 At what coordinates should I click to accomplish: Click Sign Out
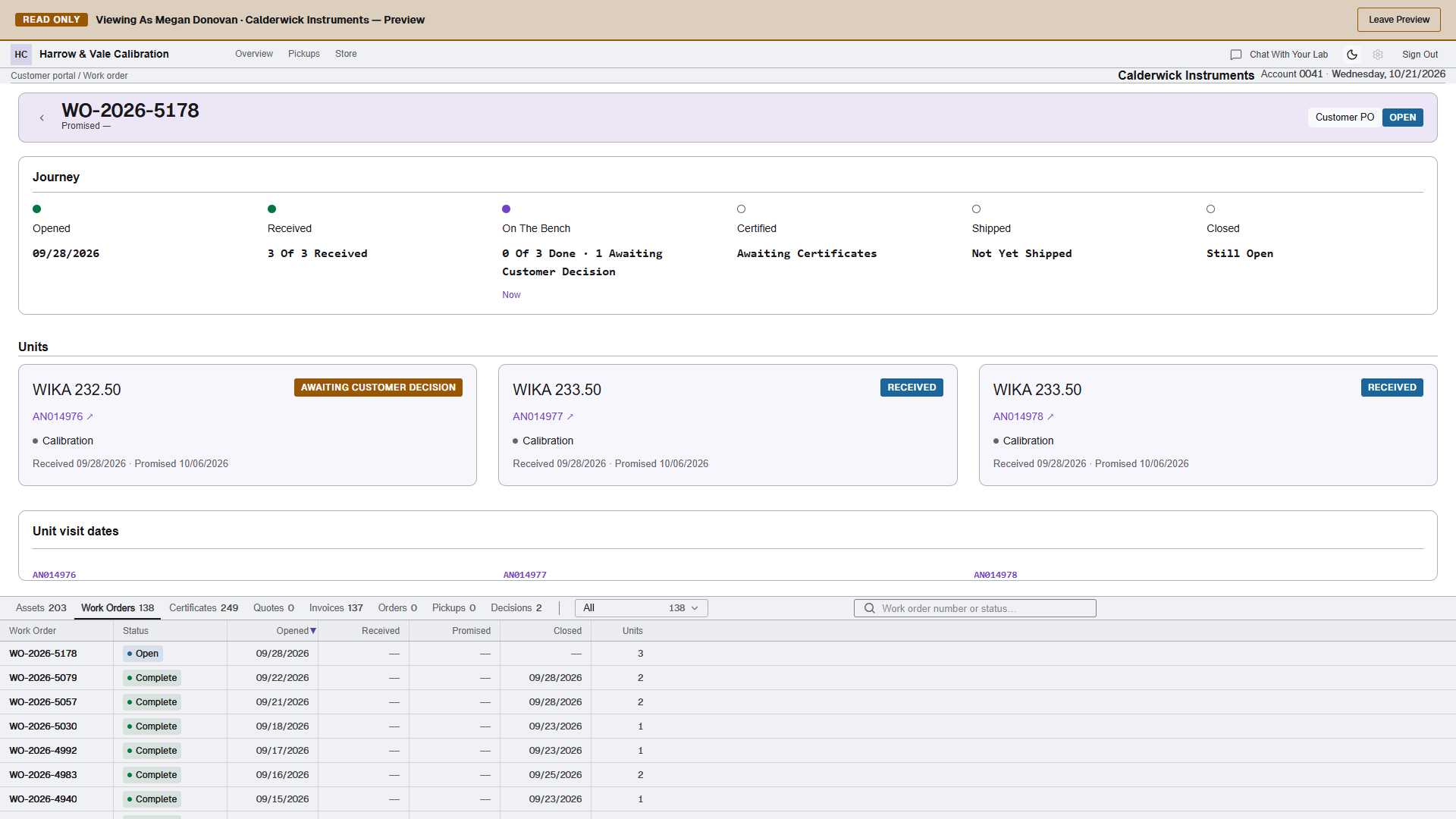click(1420, 55)
